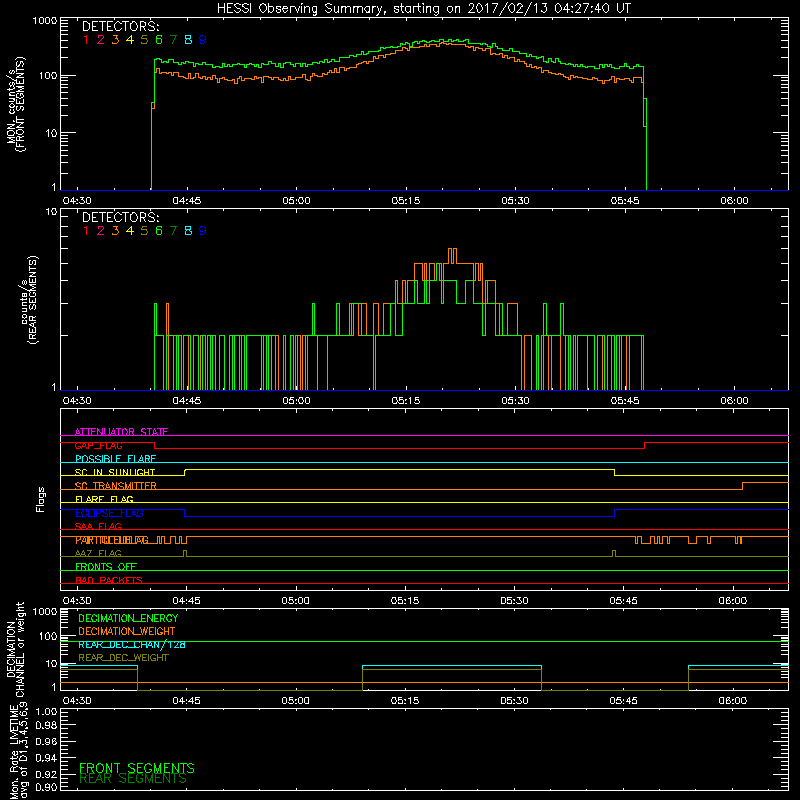Click the rear segments counts/s axis title

[x=29, y=300]
